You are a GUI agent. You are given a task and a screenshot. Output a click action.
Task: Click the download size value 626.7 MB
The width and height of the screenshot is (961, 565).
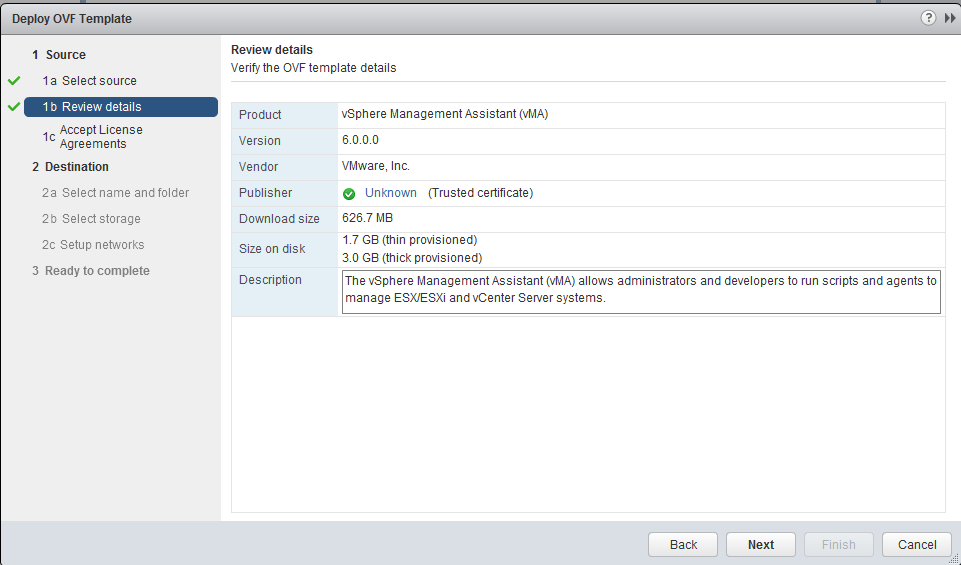coord(367,218)
